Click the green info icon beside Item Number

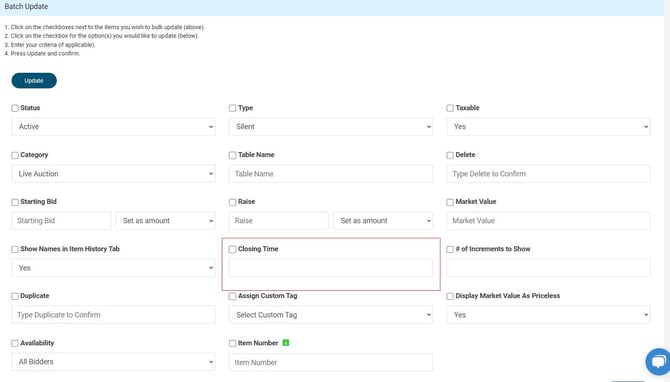coord(286,343)
